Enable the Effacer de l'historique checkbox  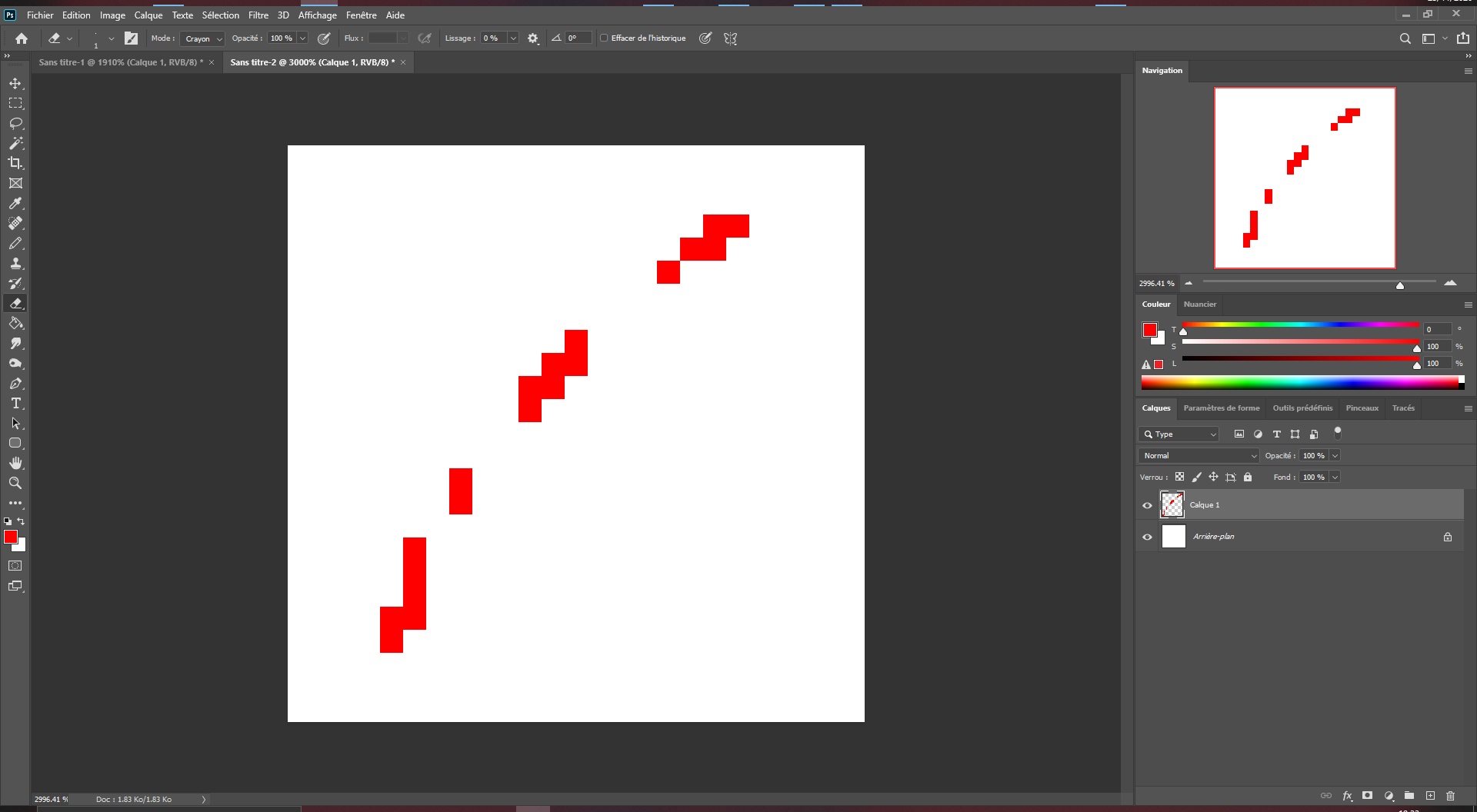tap(605, 38)
